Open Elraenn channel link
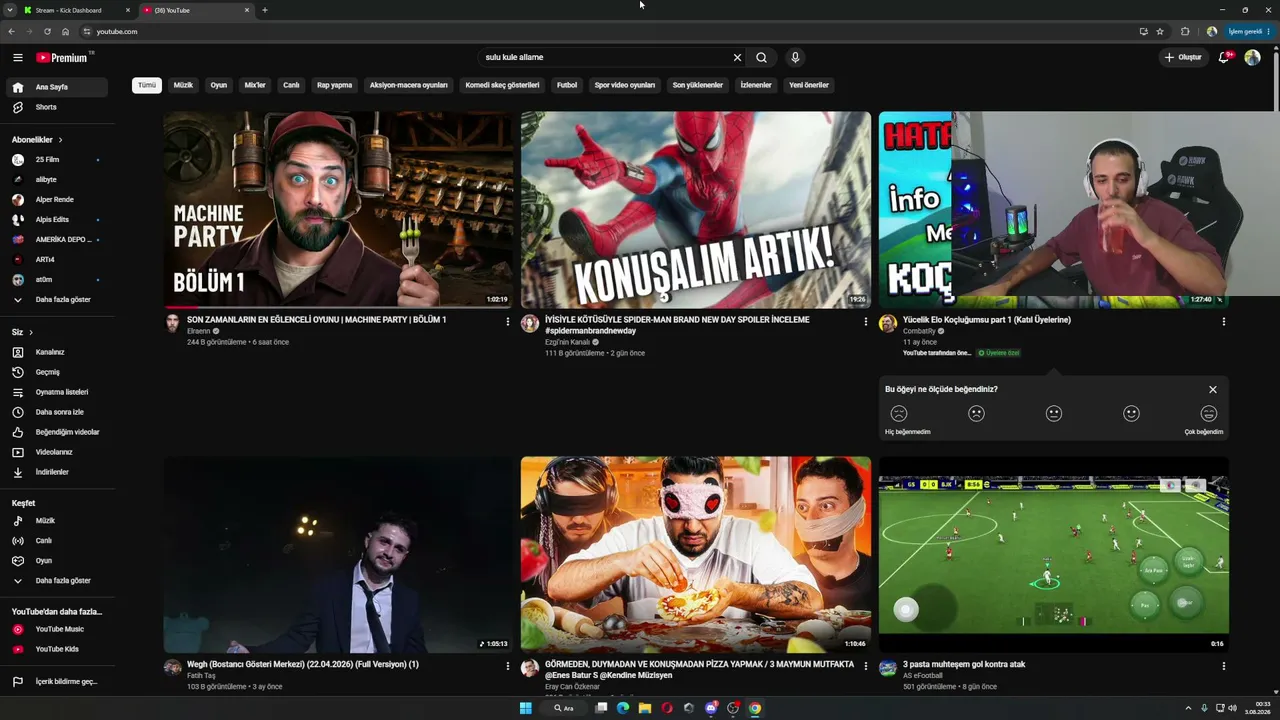This screenshot has height=720, width=1280. click(199, 331)
